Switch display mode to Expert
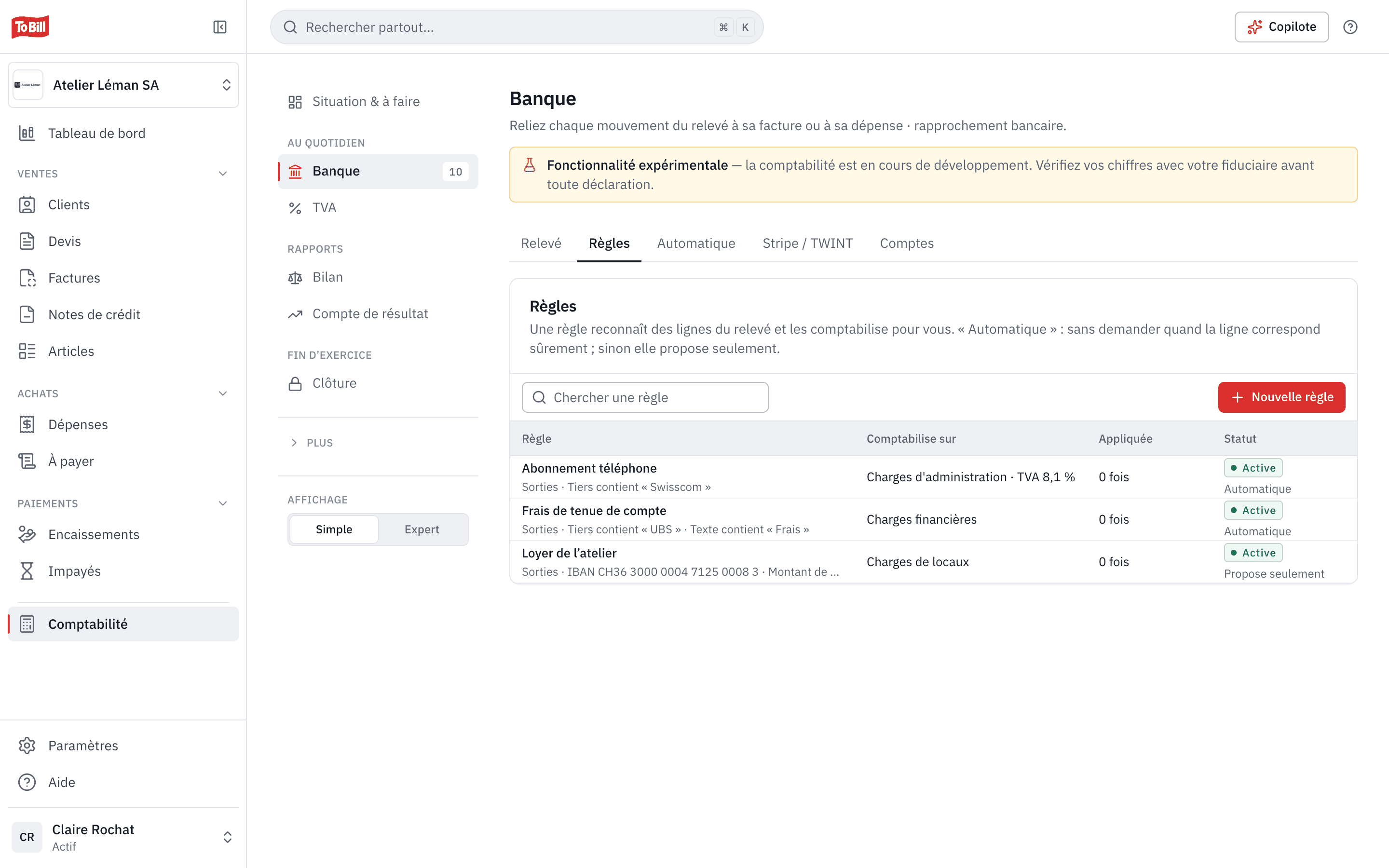Viewport: 1389px width, 868px height. 422,529
